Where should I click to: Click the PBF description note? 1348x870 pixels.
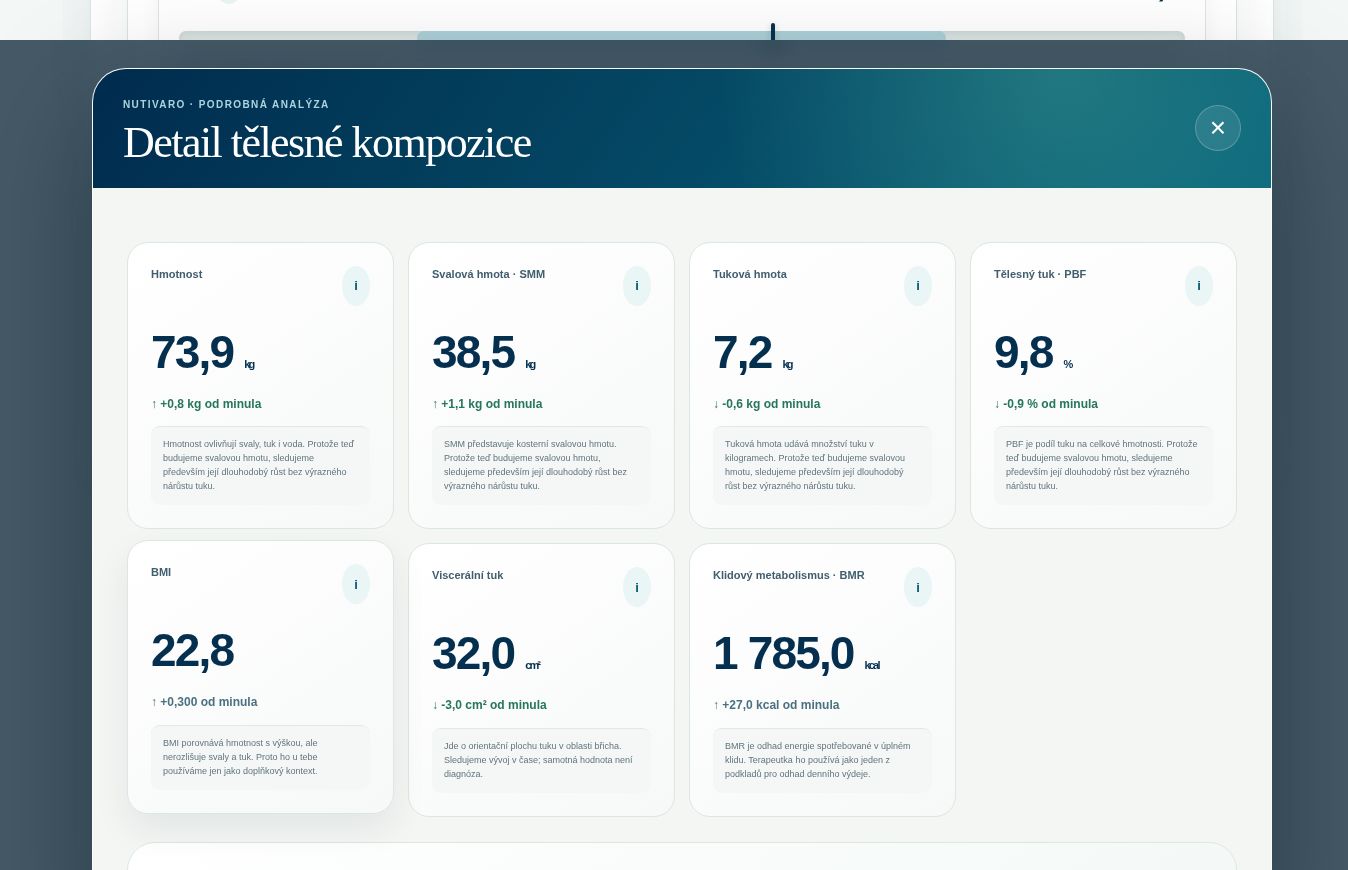pos(1103,465)
